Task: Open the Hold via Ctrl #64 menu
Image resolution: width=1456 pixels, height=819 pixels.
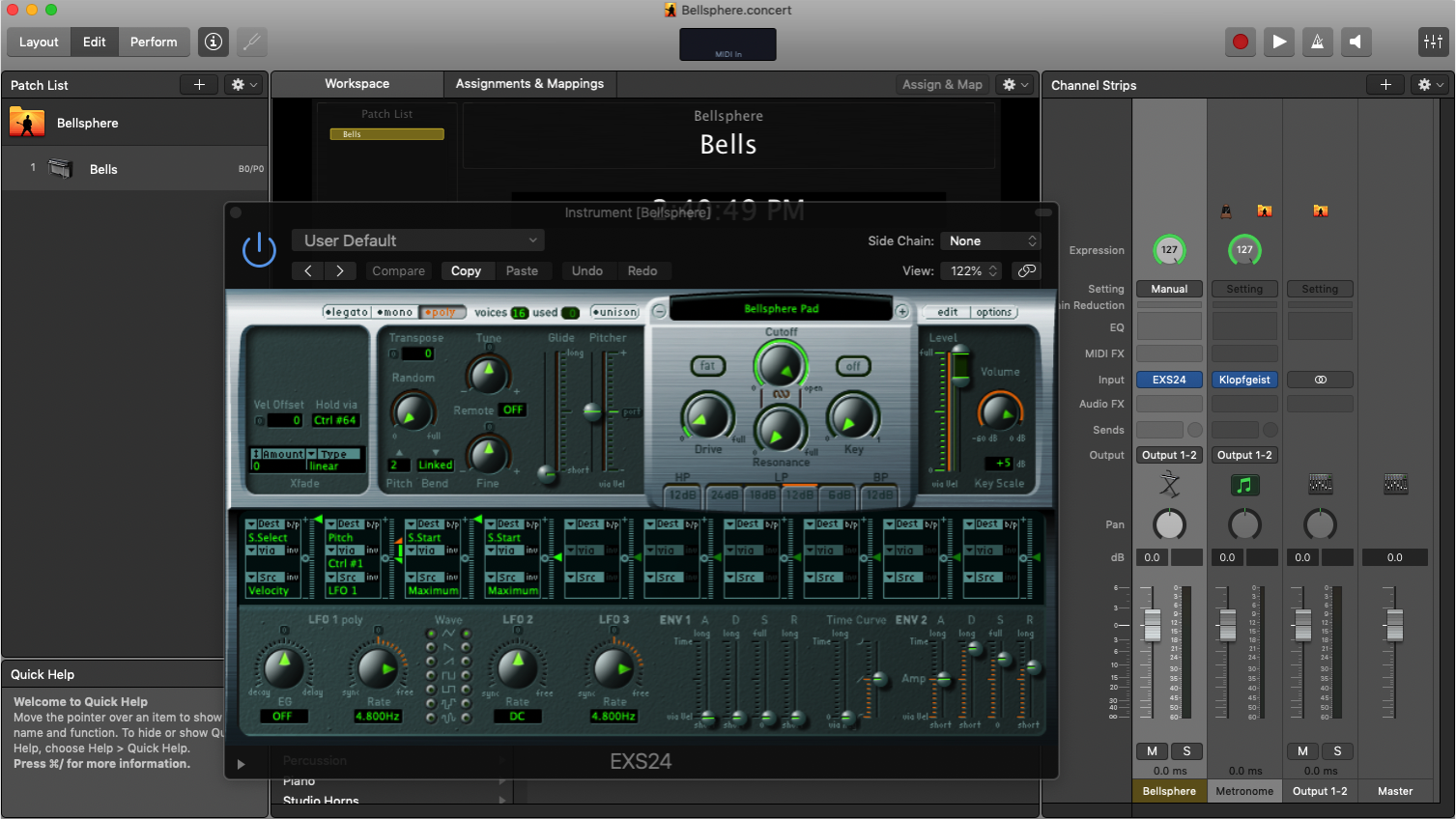Action: (x=335, y=420)
